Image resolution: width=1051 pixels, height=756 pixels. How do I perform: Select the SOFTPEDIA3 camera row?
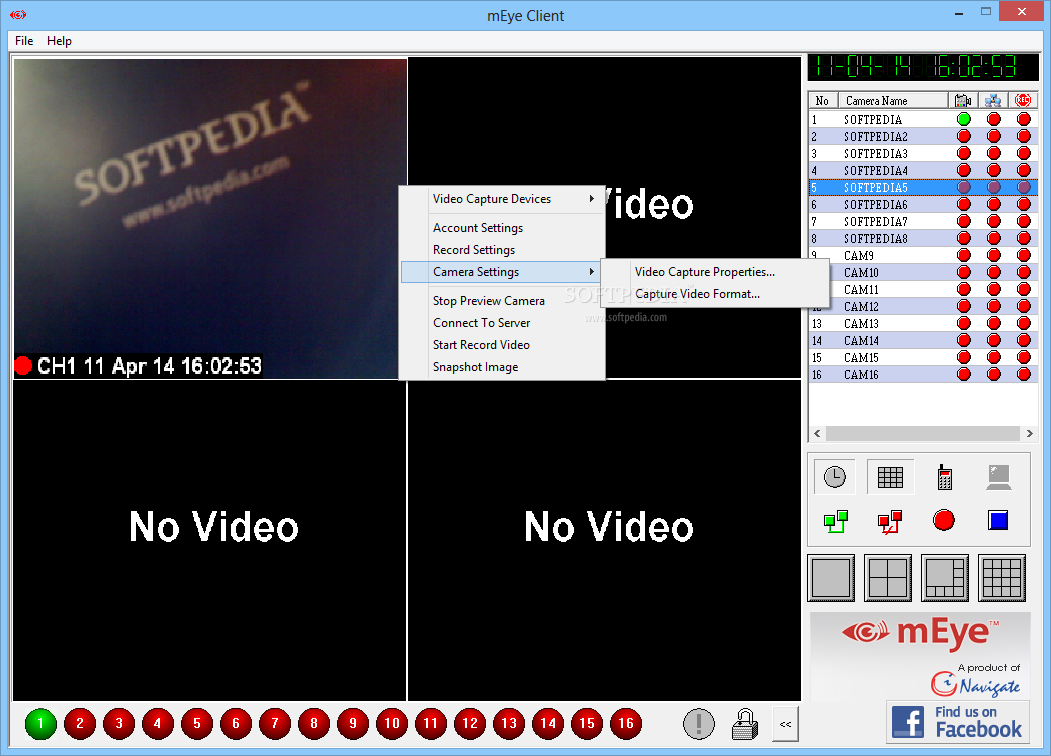[x=923, y=153]
